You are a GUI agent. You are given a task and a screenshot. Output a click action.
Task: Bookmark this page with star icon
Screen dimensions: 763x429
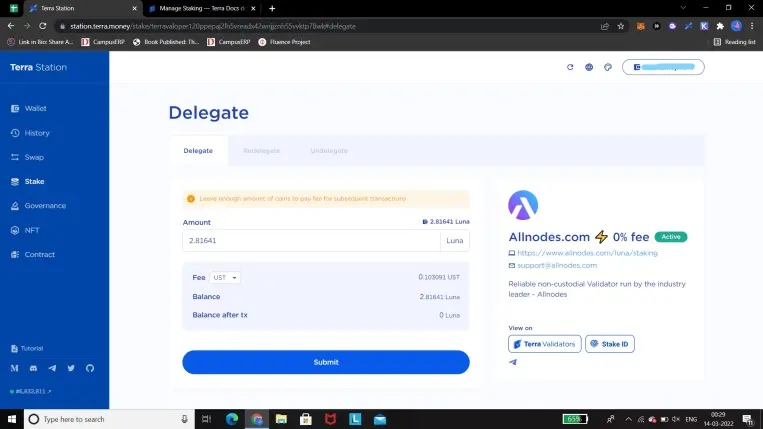point(620,26)
